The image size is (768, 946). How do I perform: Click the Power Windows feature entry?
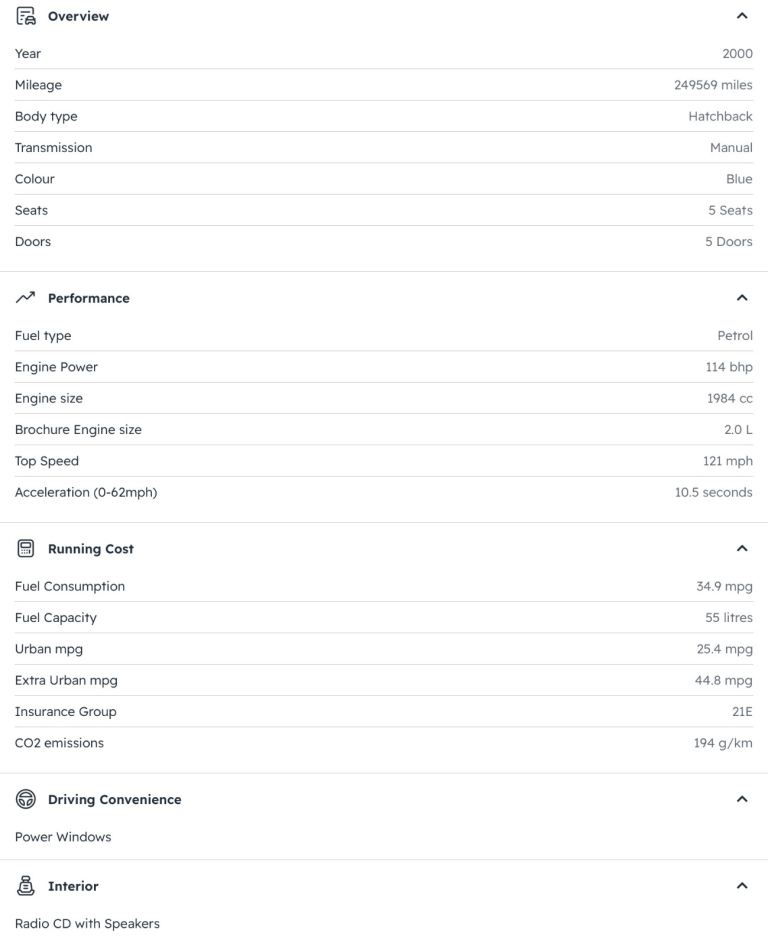(x=63, y=837)
